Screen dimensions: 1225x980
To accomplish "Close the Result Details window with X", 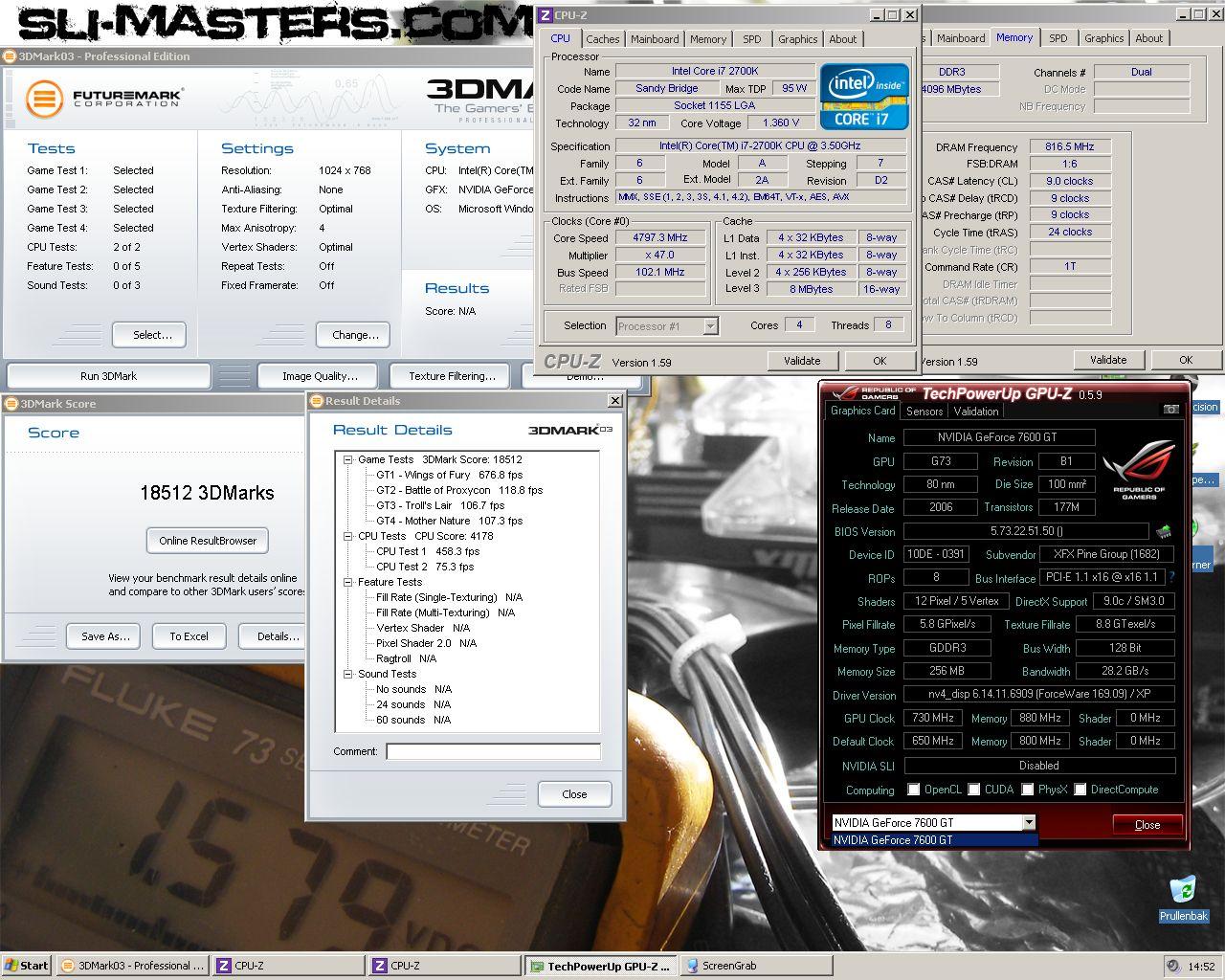I will coord(614,401).
